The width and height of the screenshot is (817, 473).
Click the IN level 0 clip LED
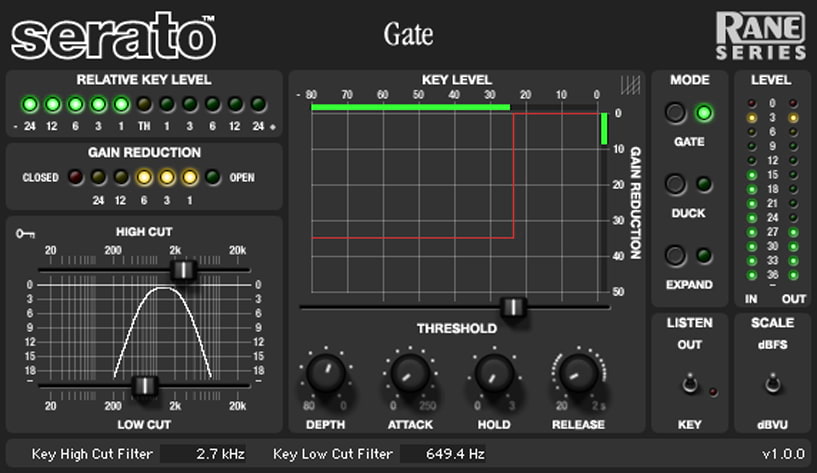[751, 103]
